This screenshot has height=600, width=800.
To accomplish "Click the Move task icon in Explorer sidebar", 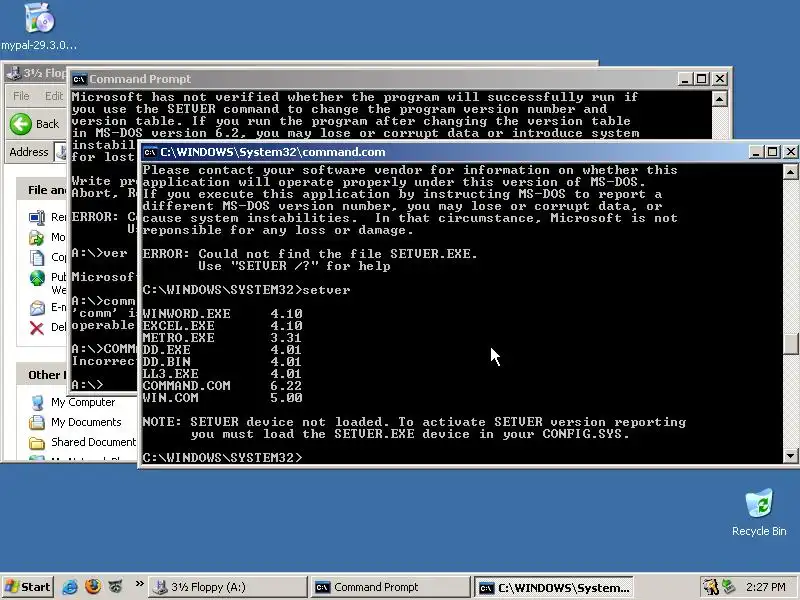I will (37, 237).
